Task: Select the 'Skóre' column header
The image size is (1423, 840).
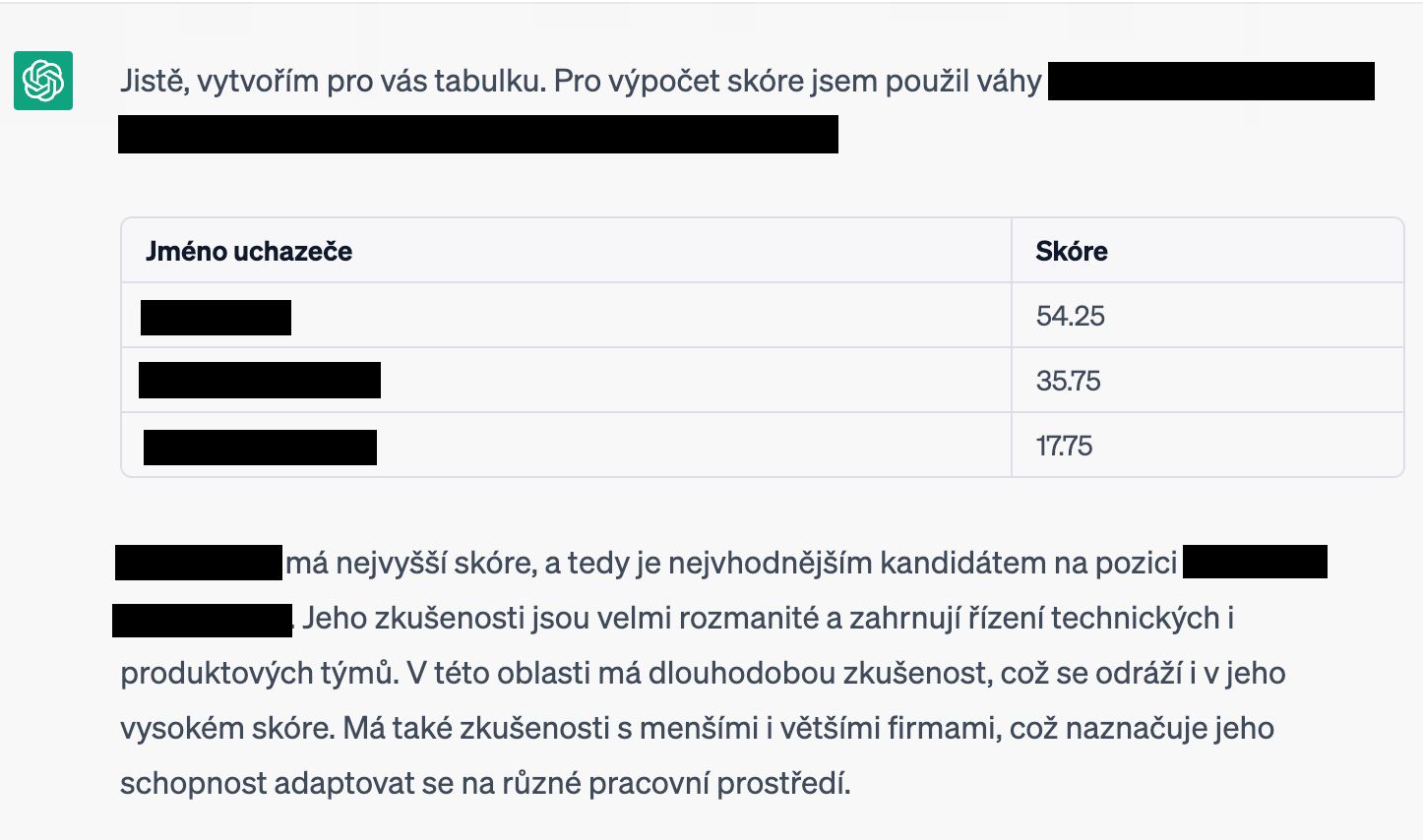Action: pos(1072,252)
